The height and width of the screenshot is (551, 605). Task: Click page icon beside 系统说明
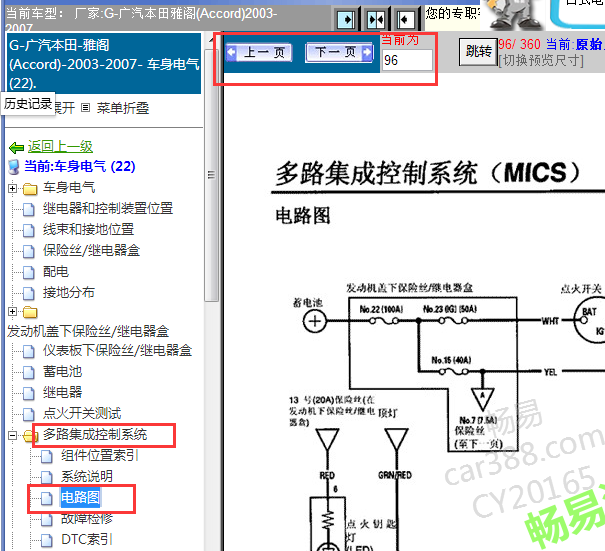click(x=47, y=478)
